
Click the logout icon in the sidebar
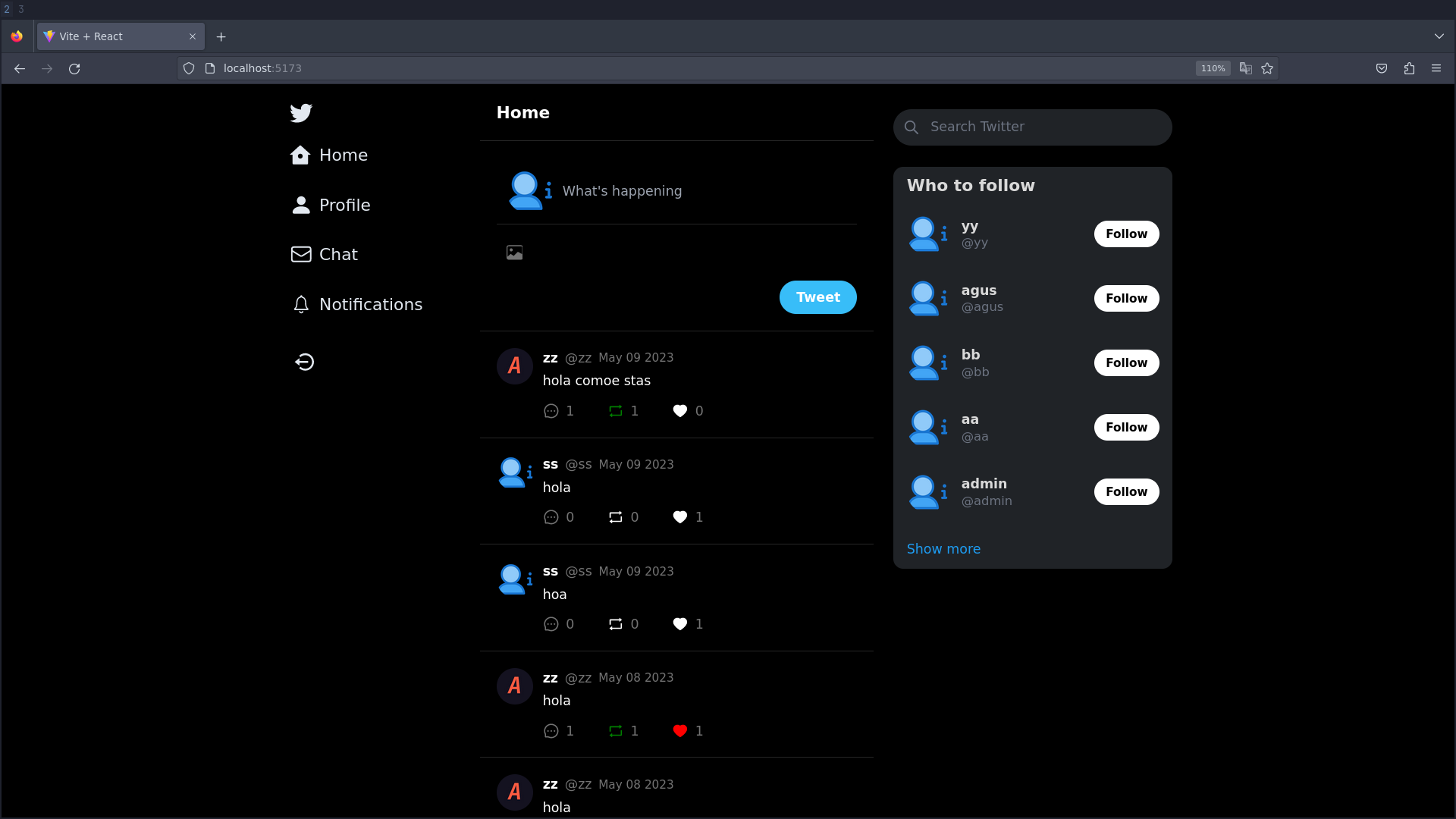[x=303, y=362]
